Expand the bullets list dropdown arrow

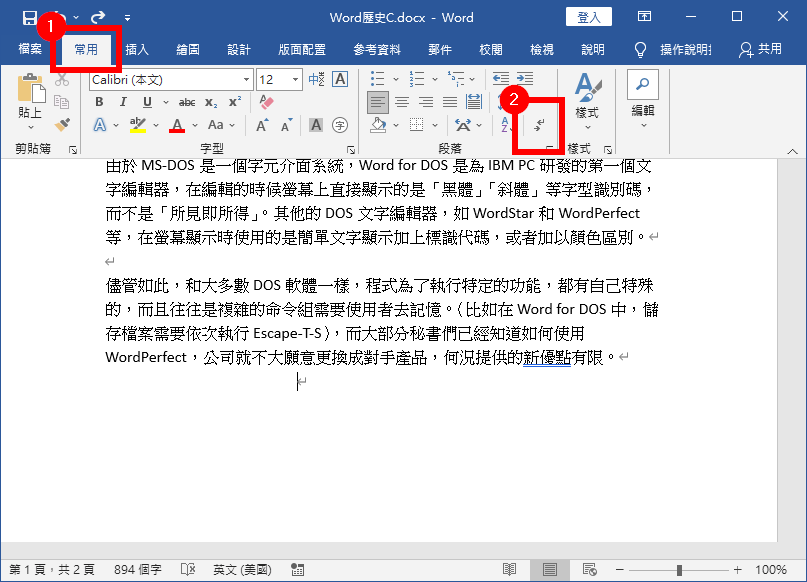tap(396, 79)
